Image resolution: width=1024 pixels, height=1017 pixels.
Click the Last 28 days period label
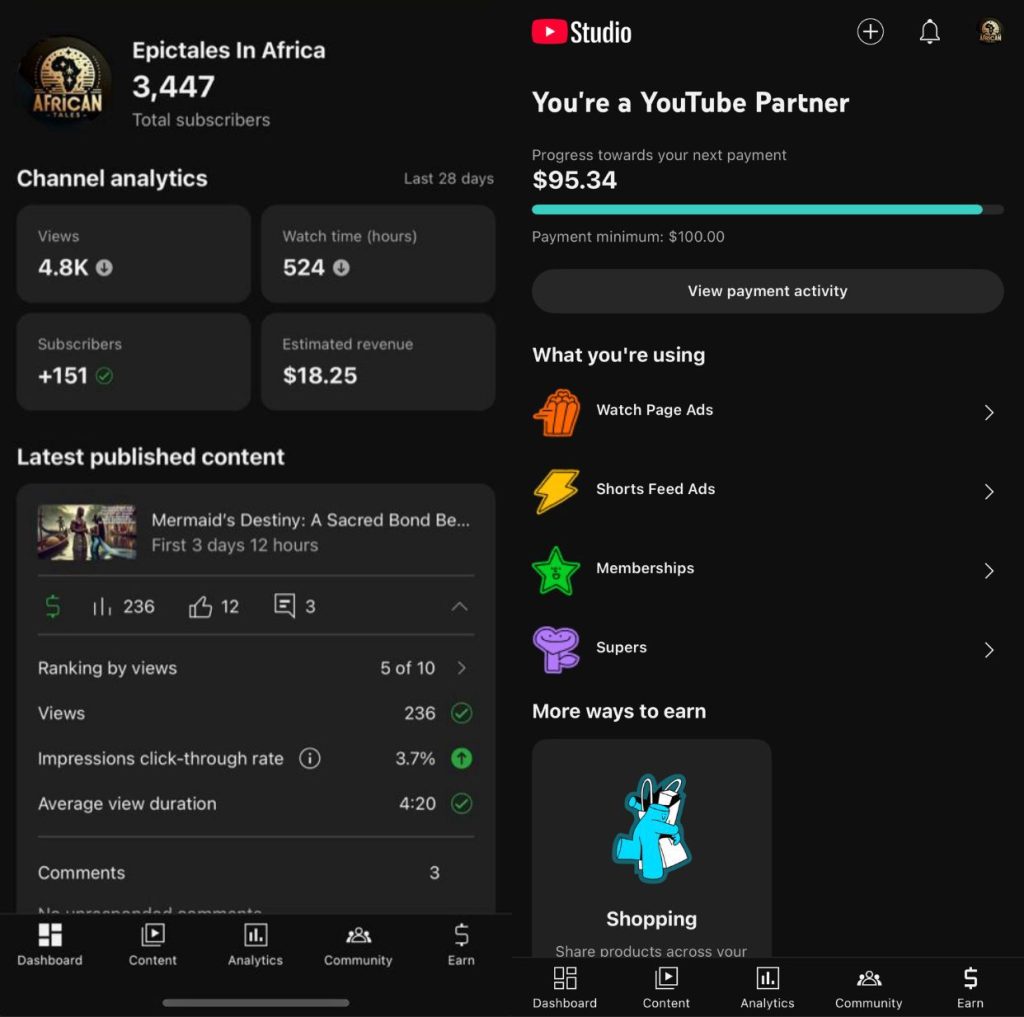coord(449,178)
